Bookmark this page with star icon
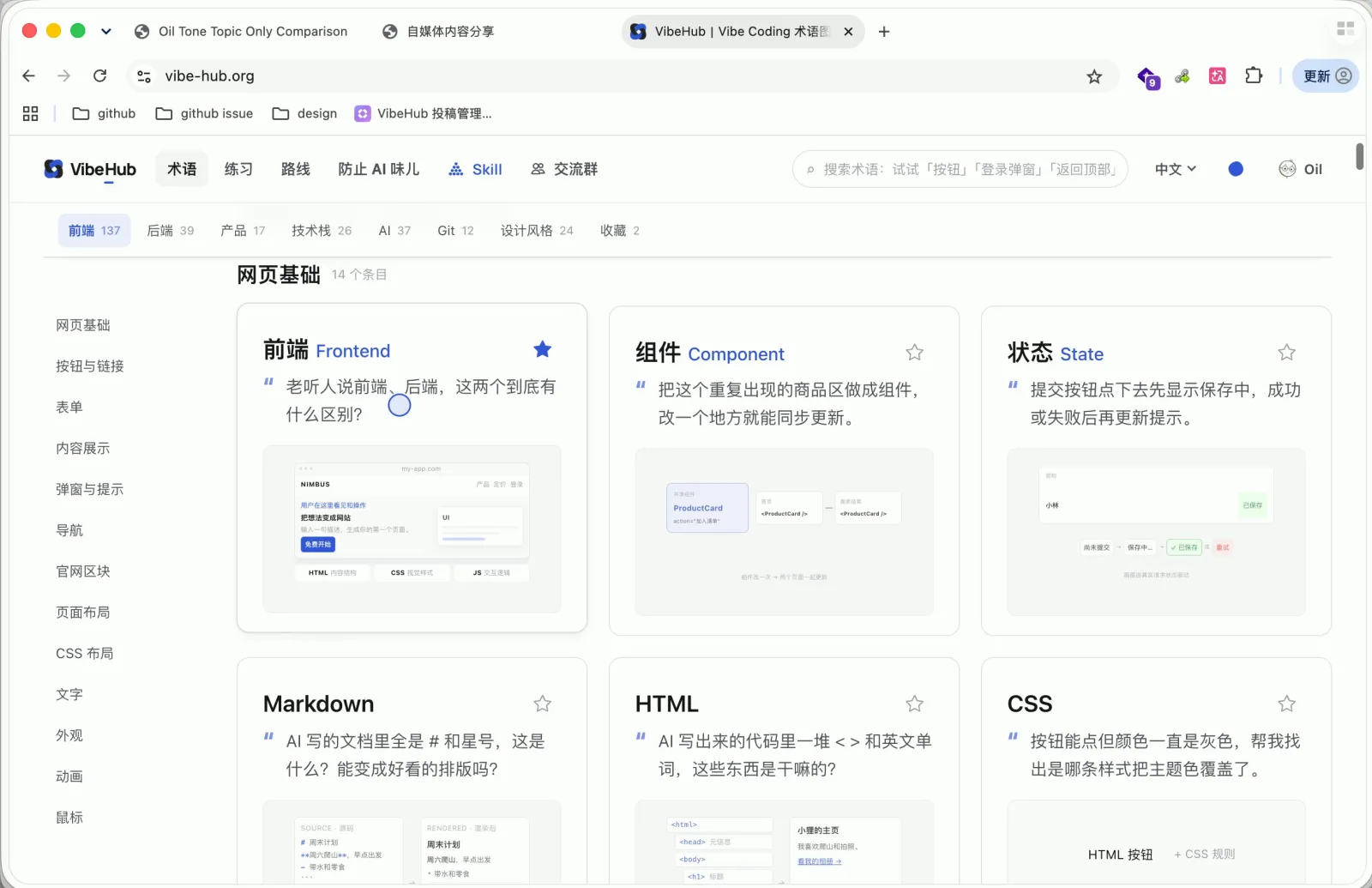1372x888 pixels. [x=1094, y=76]
